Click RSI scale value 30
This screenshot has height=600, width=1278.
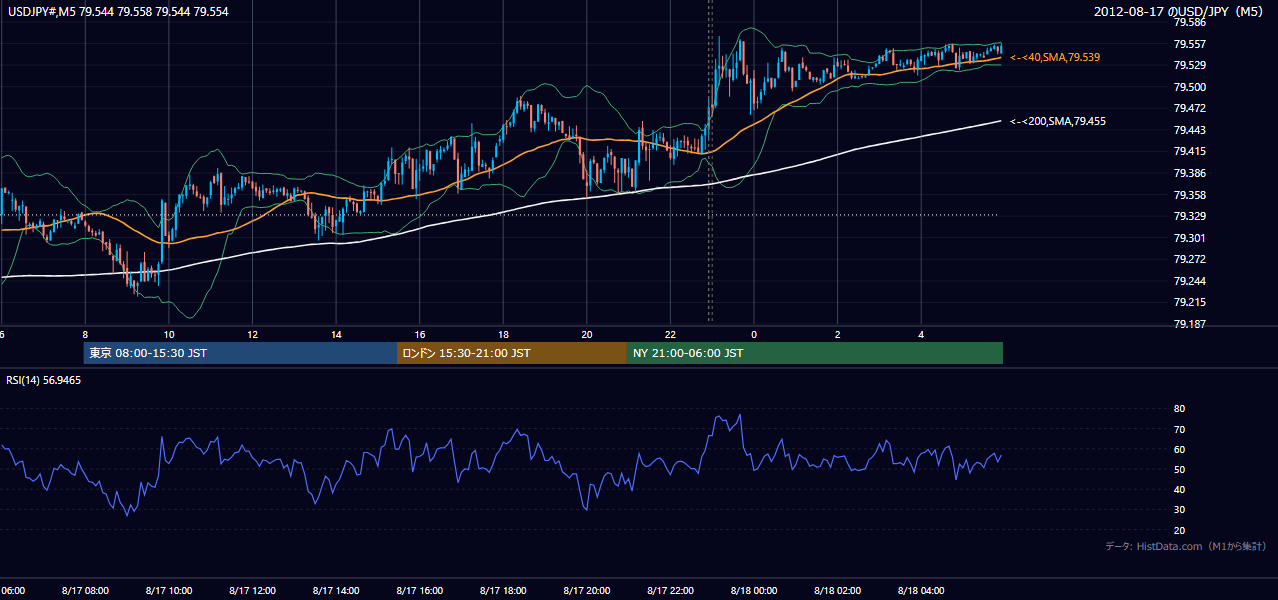(x=1179, y=510)
